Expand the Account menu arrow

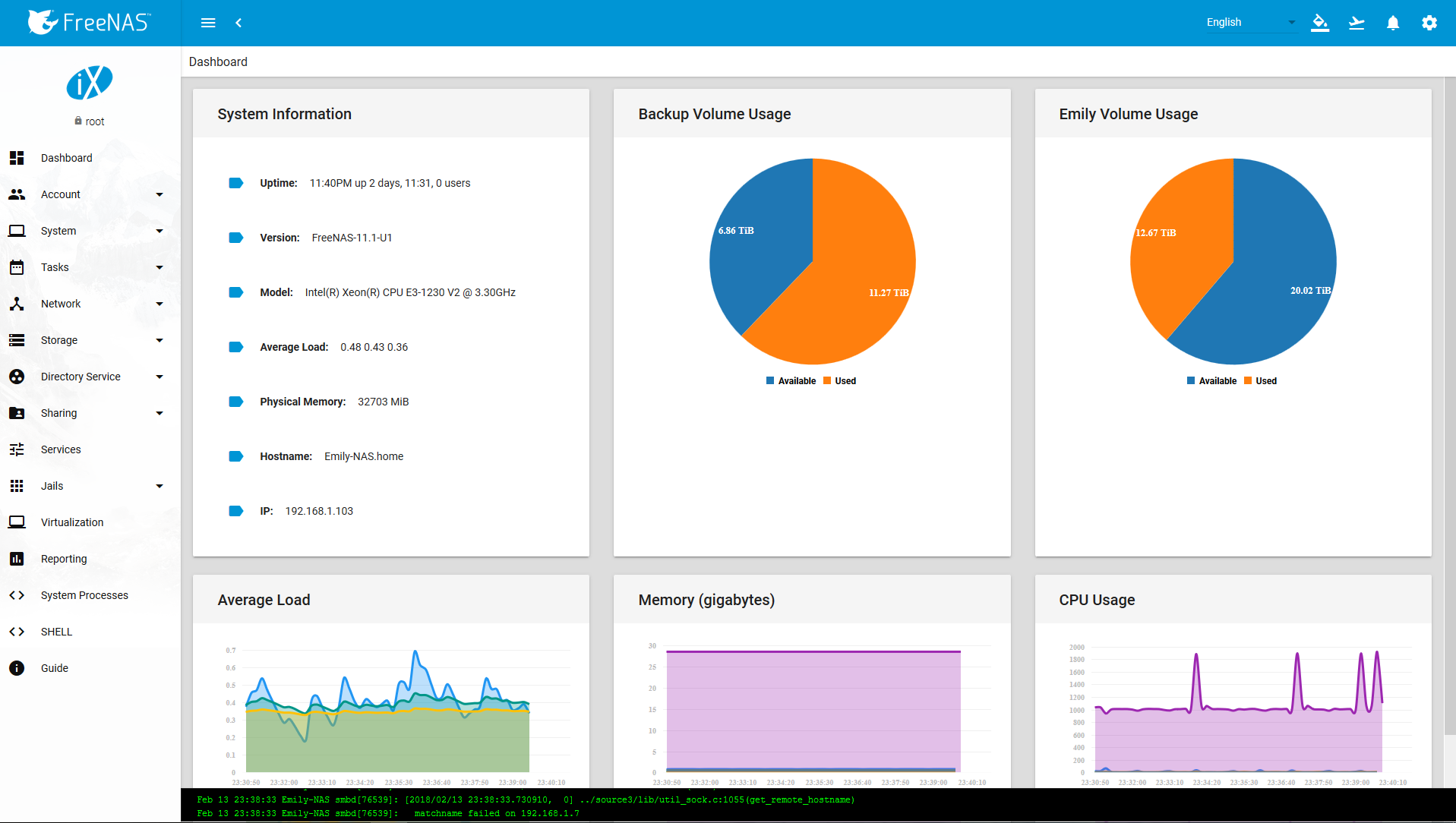[x=159, y=194]
